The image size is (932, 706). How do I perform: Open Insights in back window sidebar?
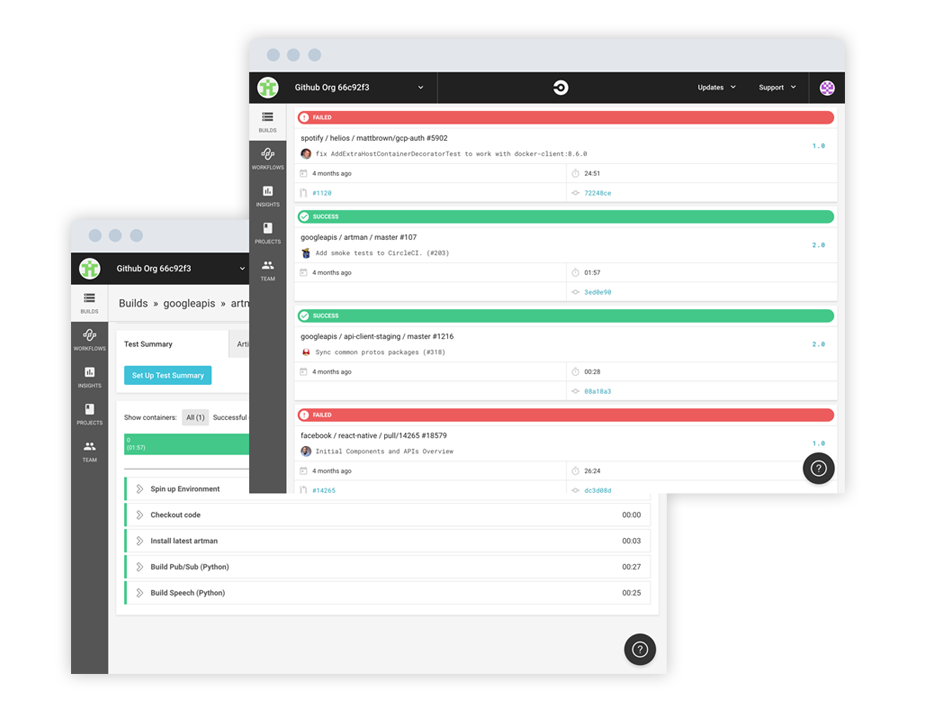click(x=89, y=377)
